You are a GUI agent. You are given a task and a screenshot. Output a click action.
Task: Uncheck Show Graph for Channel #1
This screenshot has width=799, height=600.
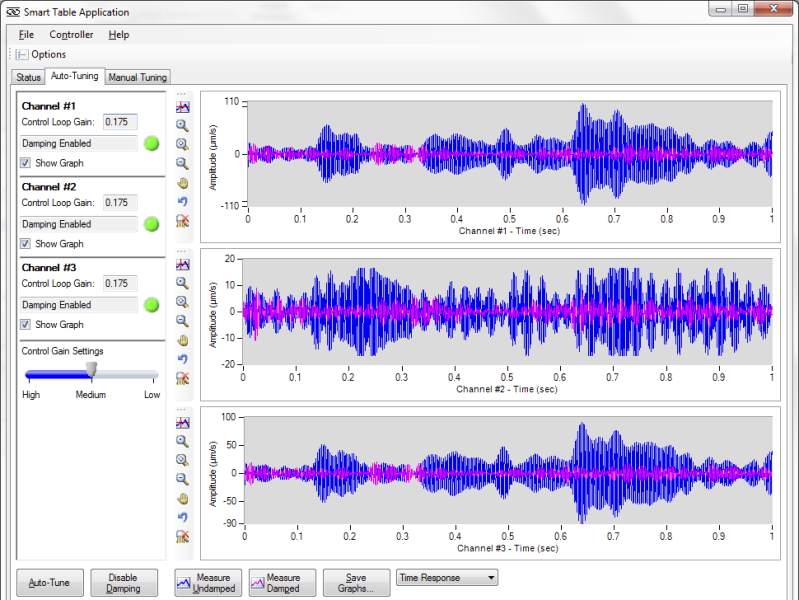pos(27,163)
